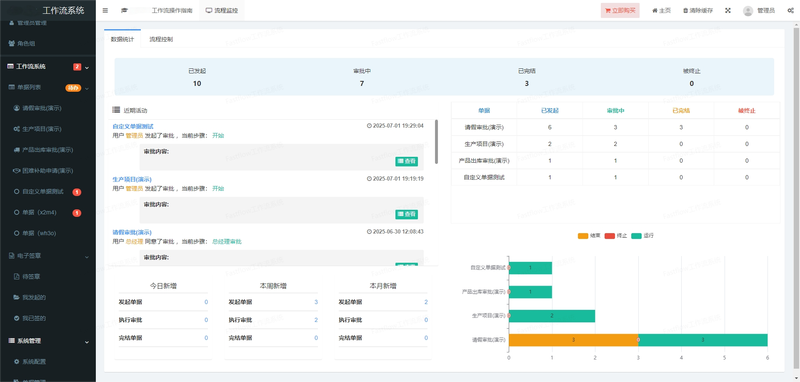The width and height of the screenshot is (800, 382).
Task: Click the 被终止 column header in table
Action: click(746, 110)
